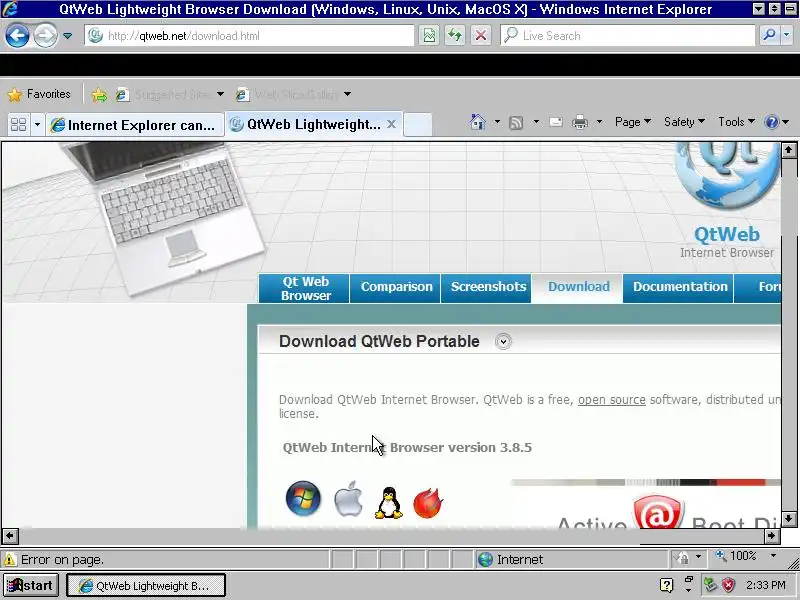Go back with the Back arrow button
The image size is (800, 600).
[x=17, y=36]
